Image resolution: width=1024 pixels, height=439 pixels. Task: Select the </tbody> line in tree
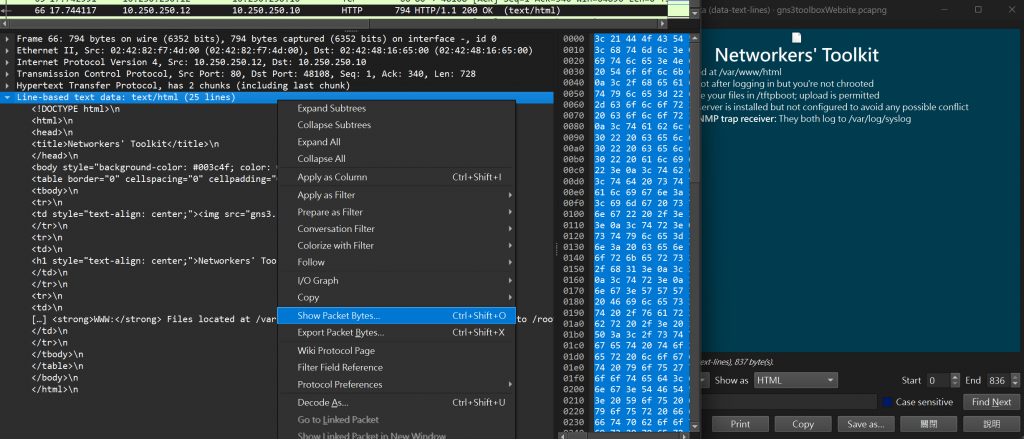pyautogui.click(x=57, y=355)
